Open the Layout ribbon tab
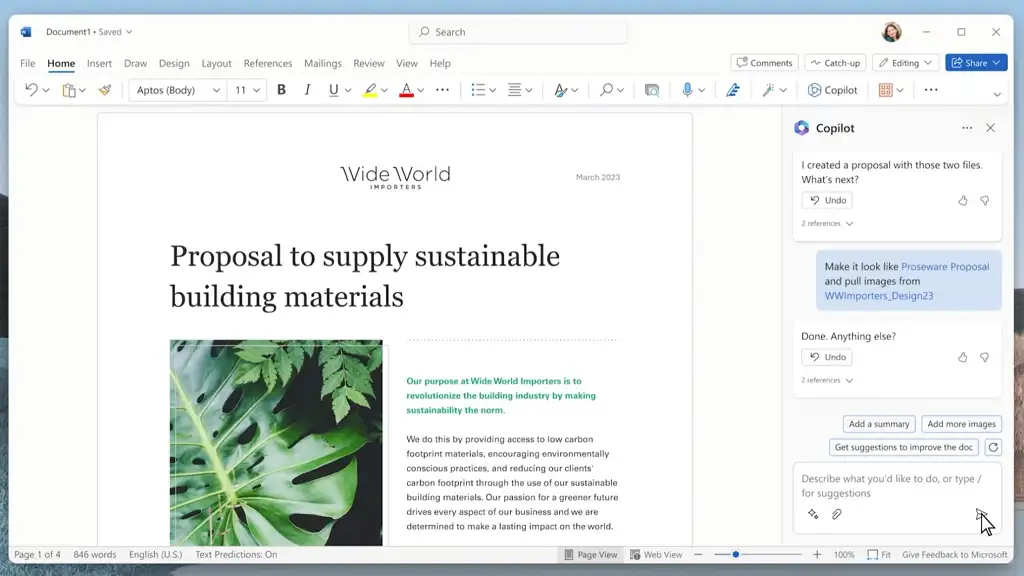 tap(216, 63)
